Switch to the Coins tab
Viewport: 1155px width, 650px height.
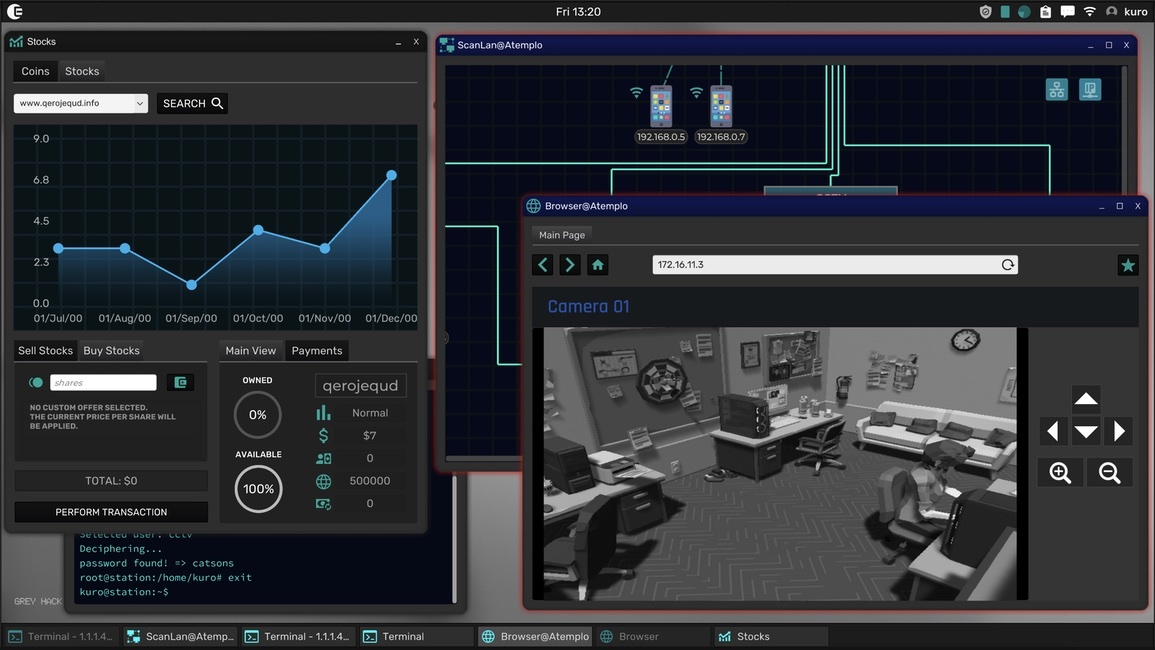35,71
